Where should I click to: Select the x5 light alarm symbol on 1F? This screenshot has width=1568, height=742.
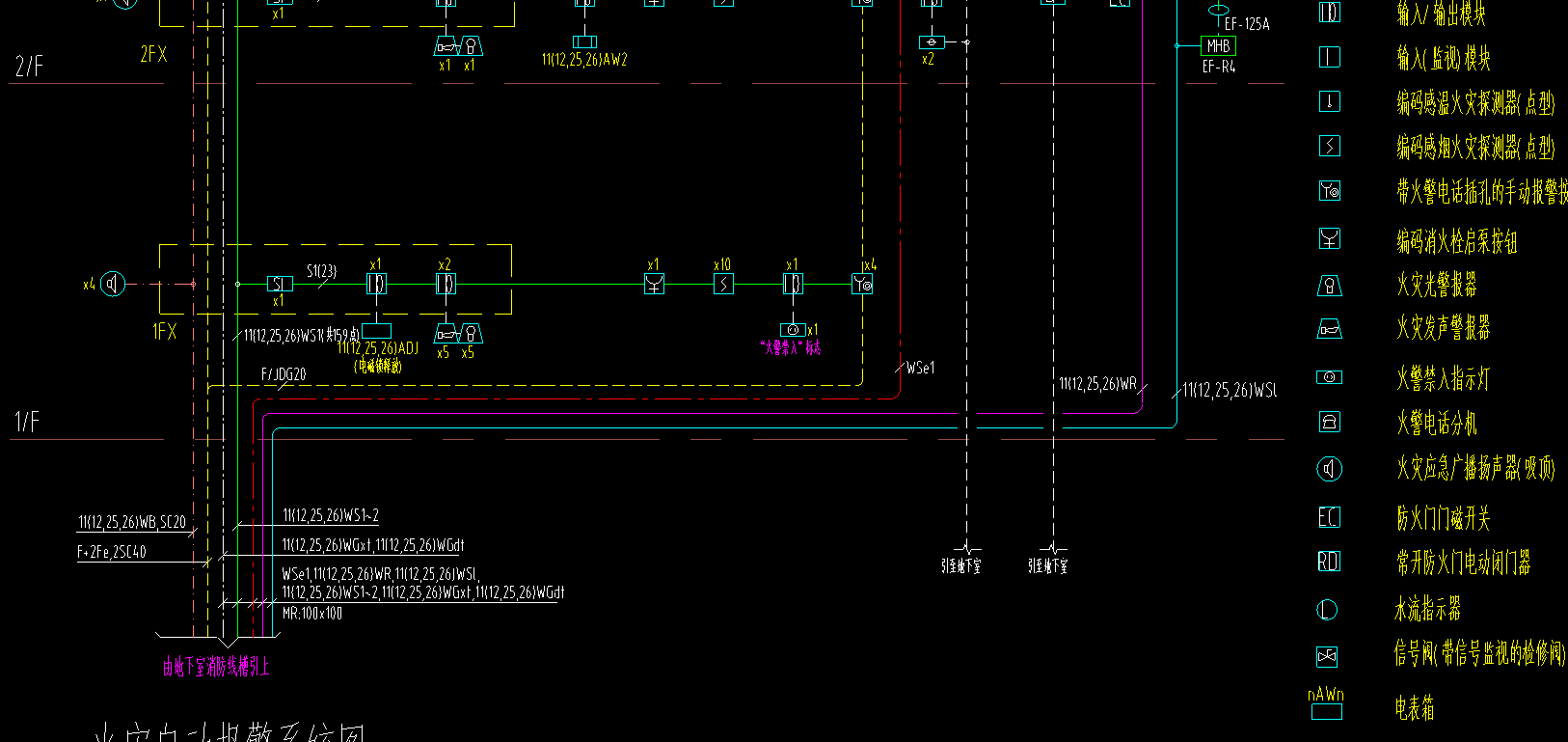click(471, 334)
